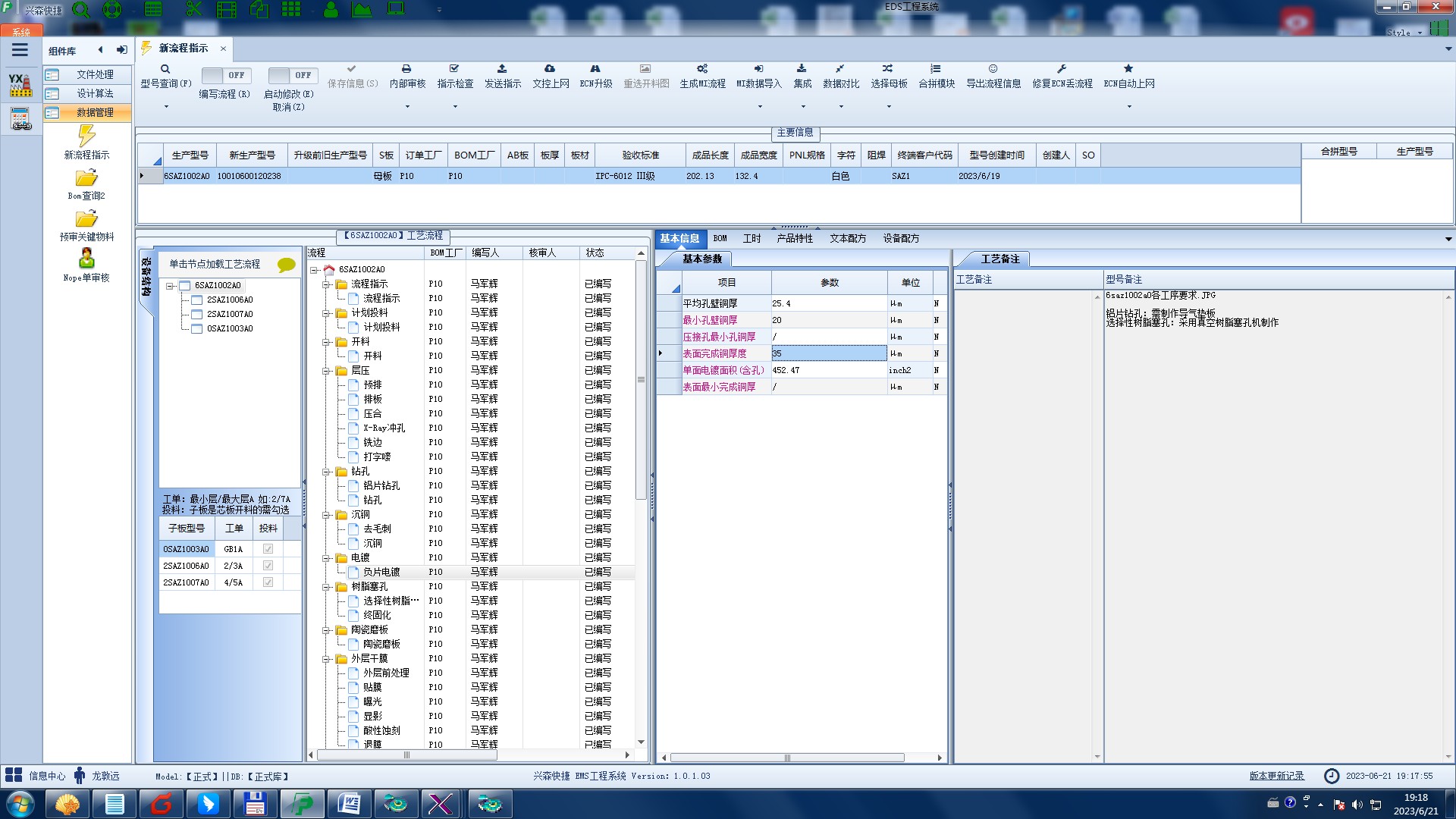
Task: Click the 修复ECN丢流程 wrench icon
Action: click(1062, 69)
